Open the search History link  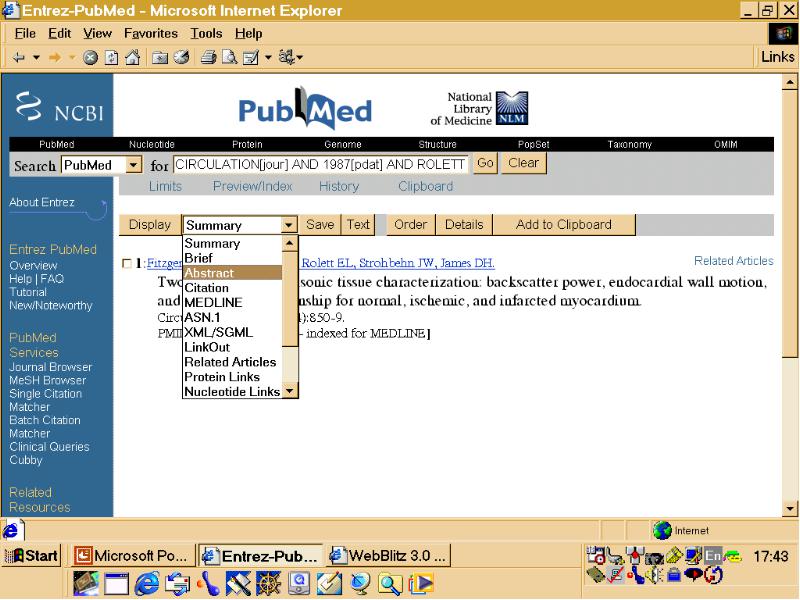(339, 187)
